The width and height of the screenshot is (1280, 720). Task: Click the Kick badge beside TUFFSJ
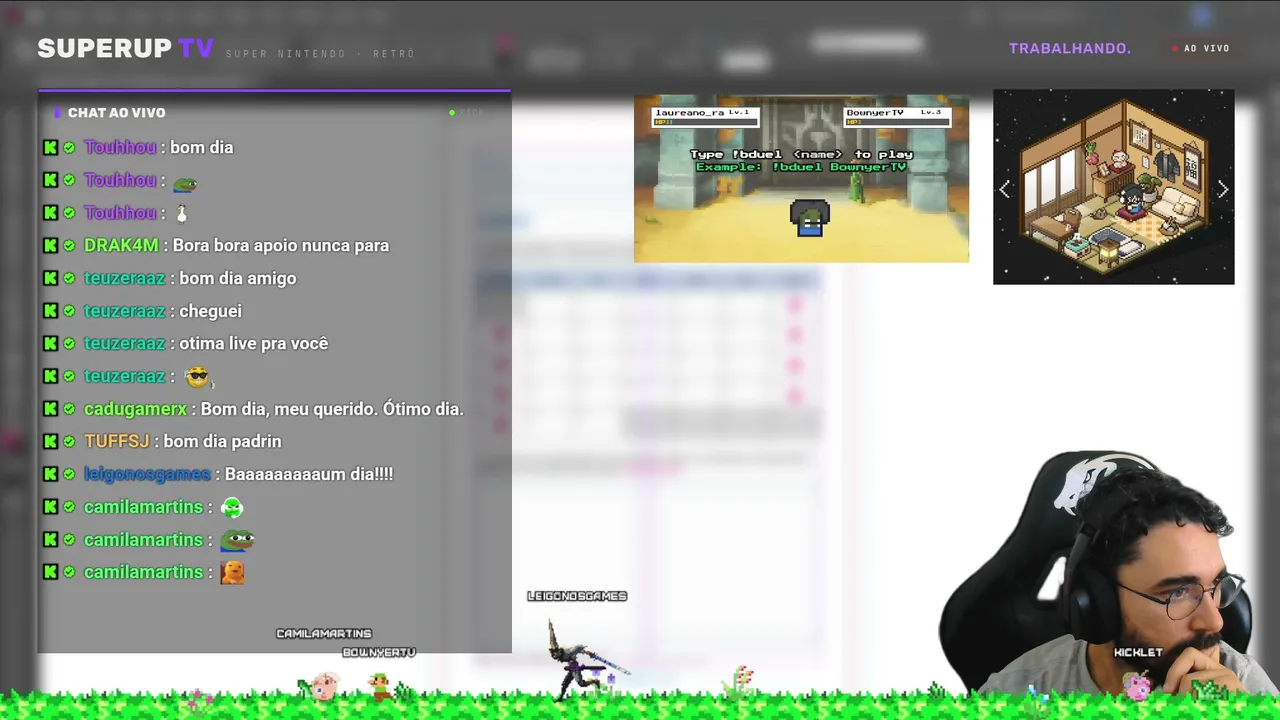[x=51, y=441]
